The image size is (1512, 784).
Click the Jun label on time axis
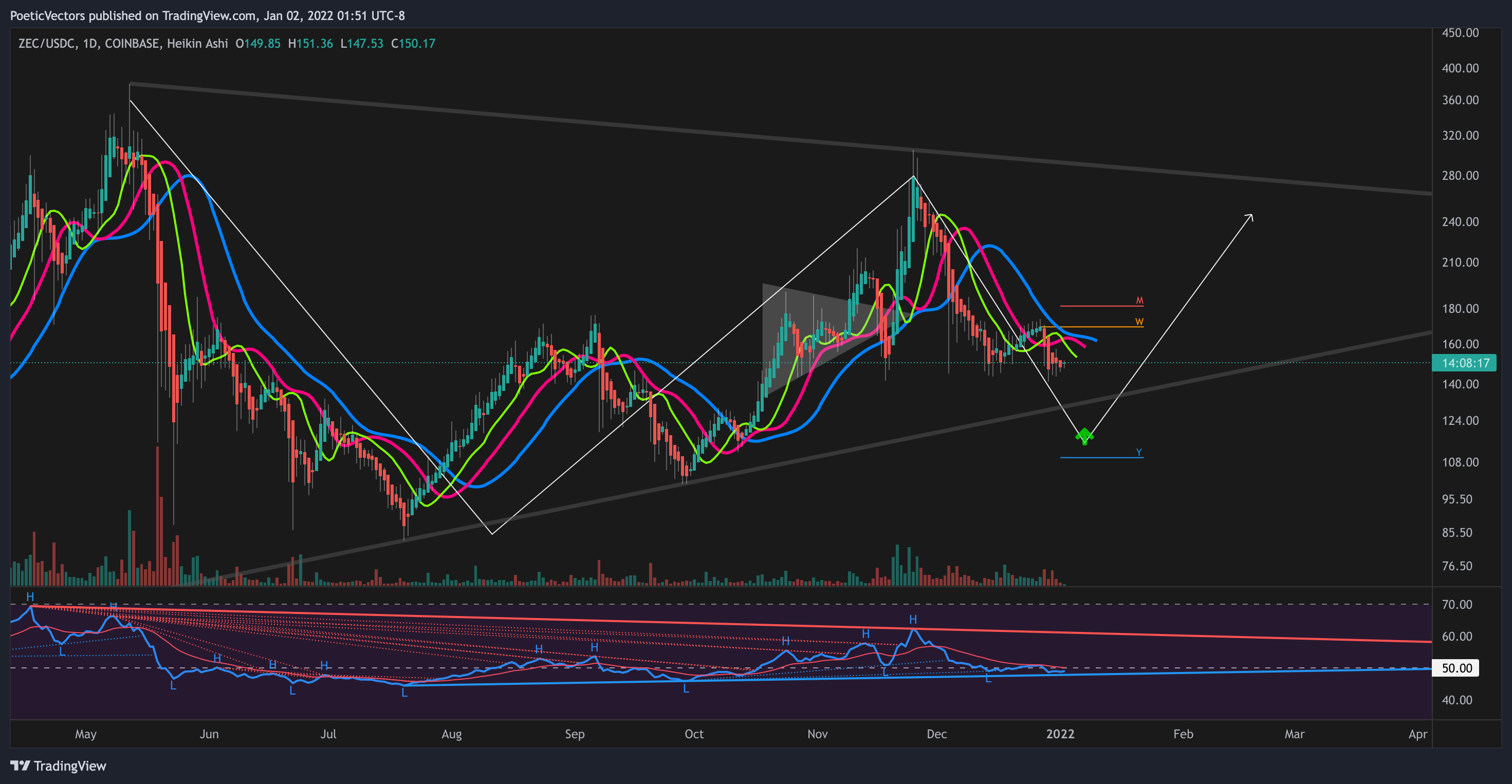pos(210,734)
